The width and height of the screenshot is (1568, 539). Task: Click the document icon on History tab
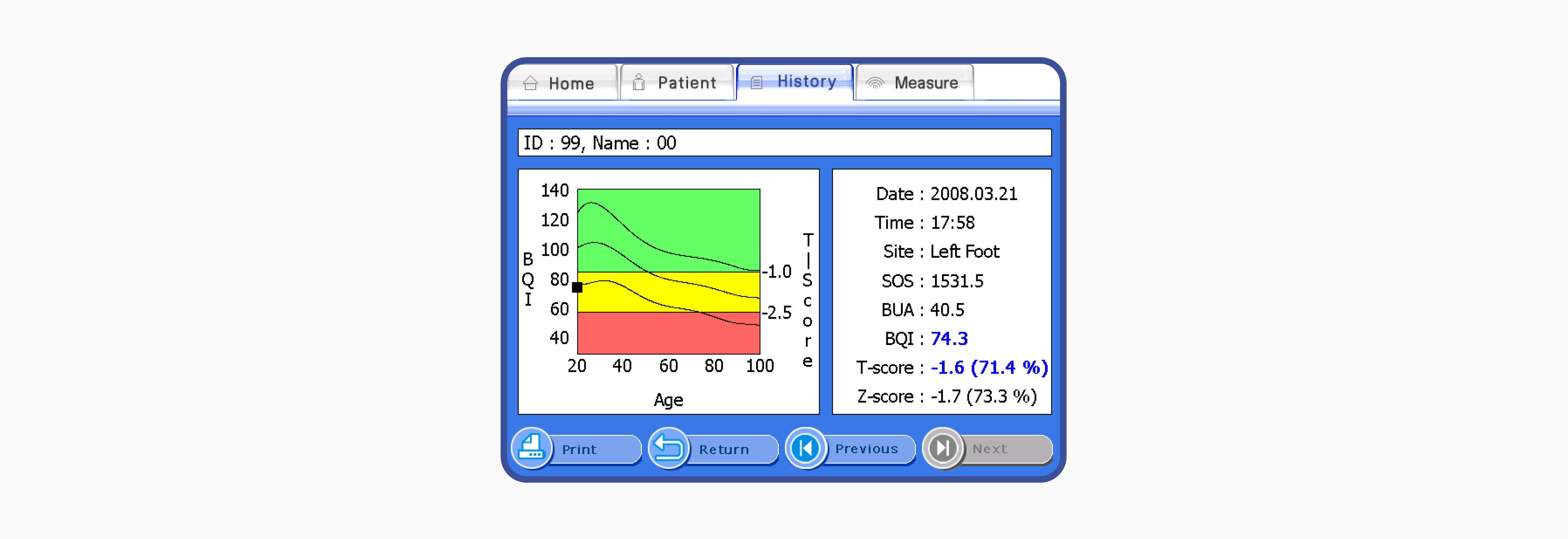[x=756, y=83]
